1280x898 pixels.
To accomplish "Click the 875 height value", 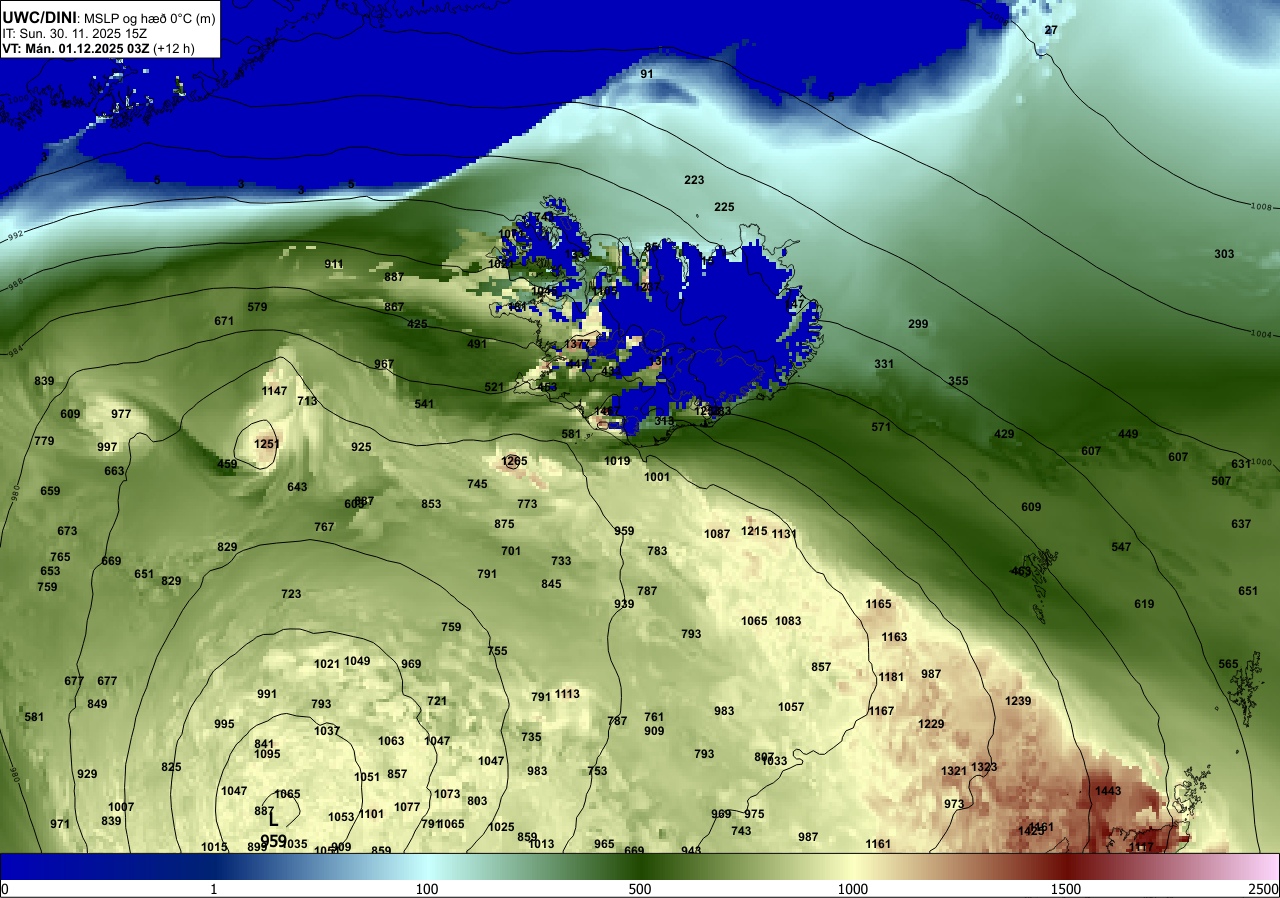I will pyautogui.click(x=504, y=524).
